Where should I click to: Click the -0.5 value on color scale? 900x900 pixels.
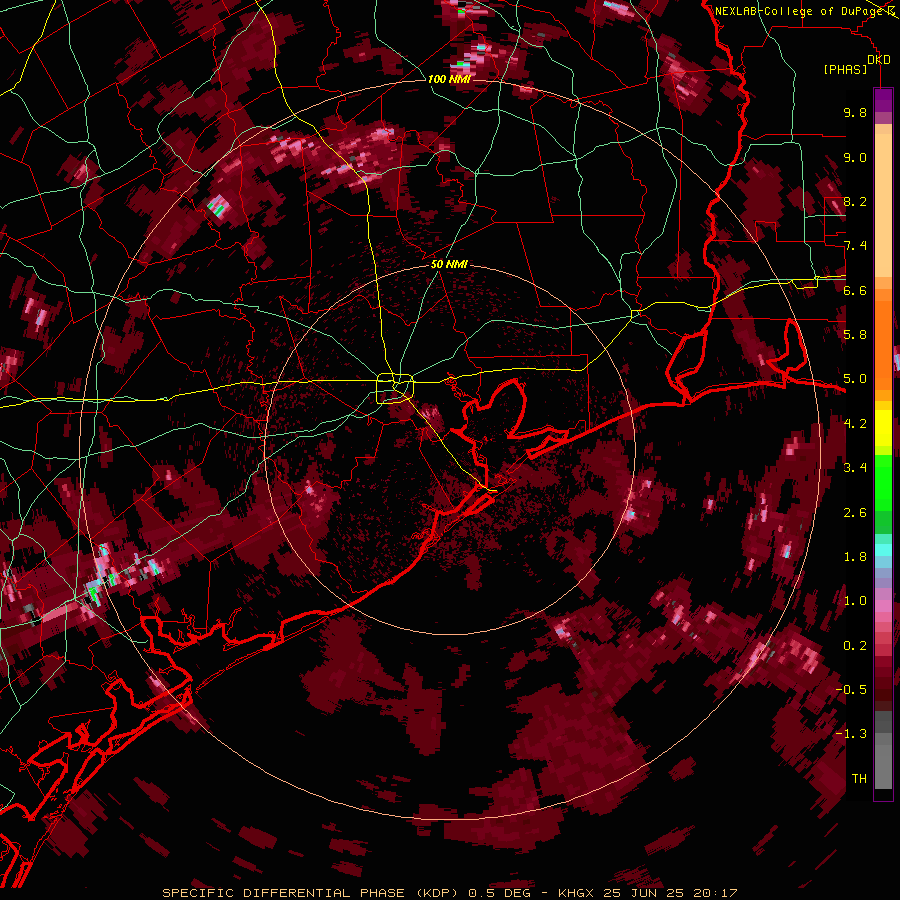851,690
